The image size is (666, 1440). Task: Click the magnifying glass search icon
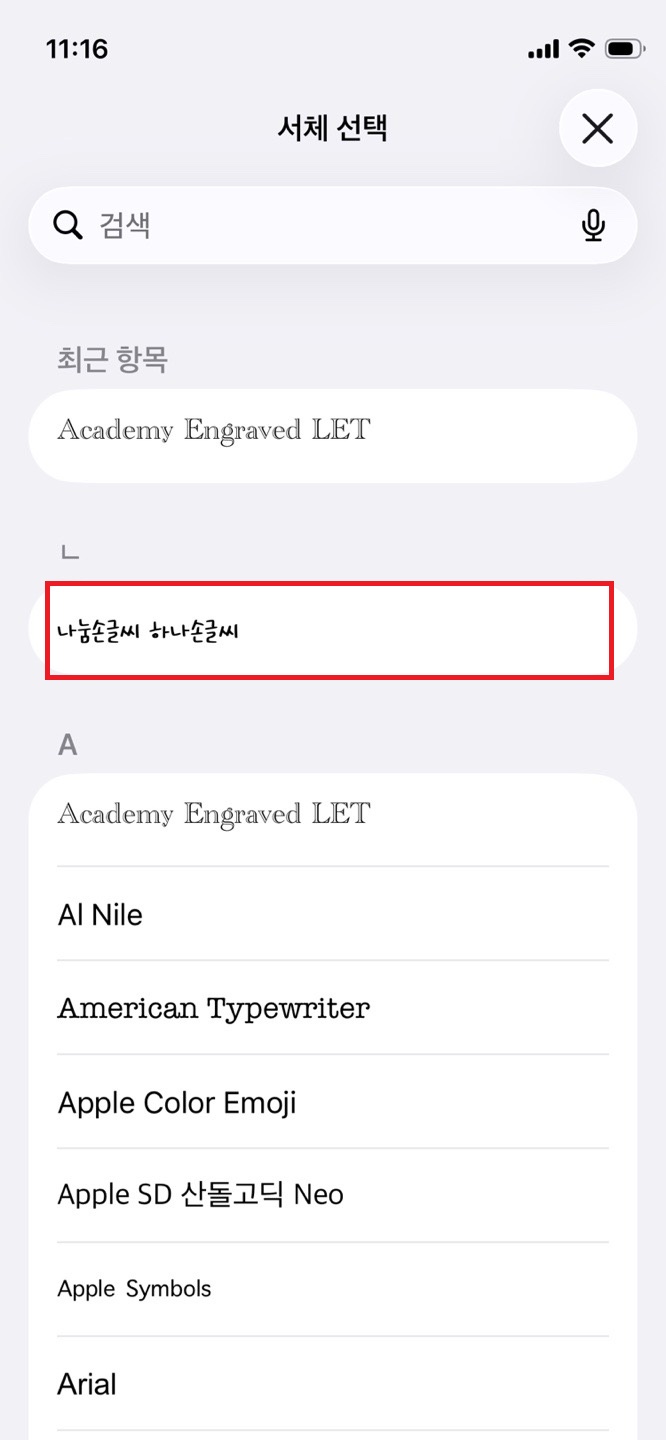[67, 226]
